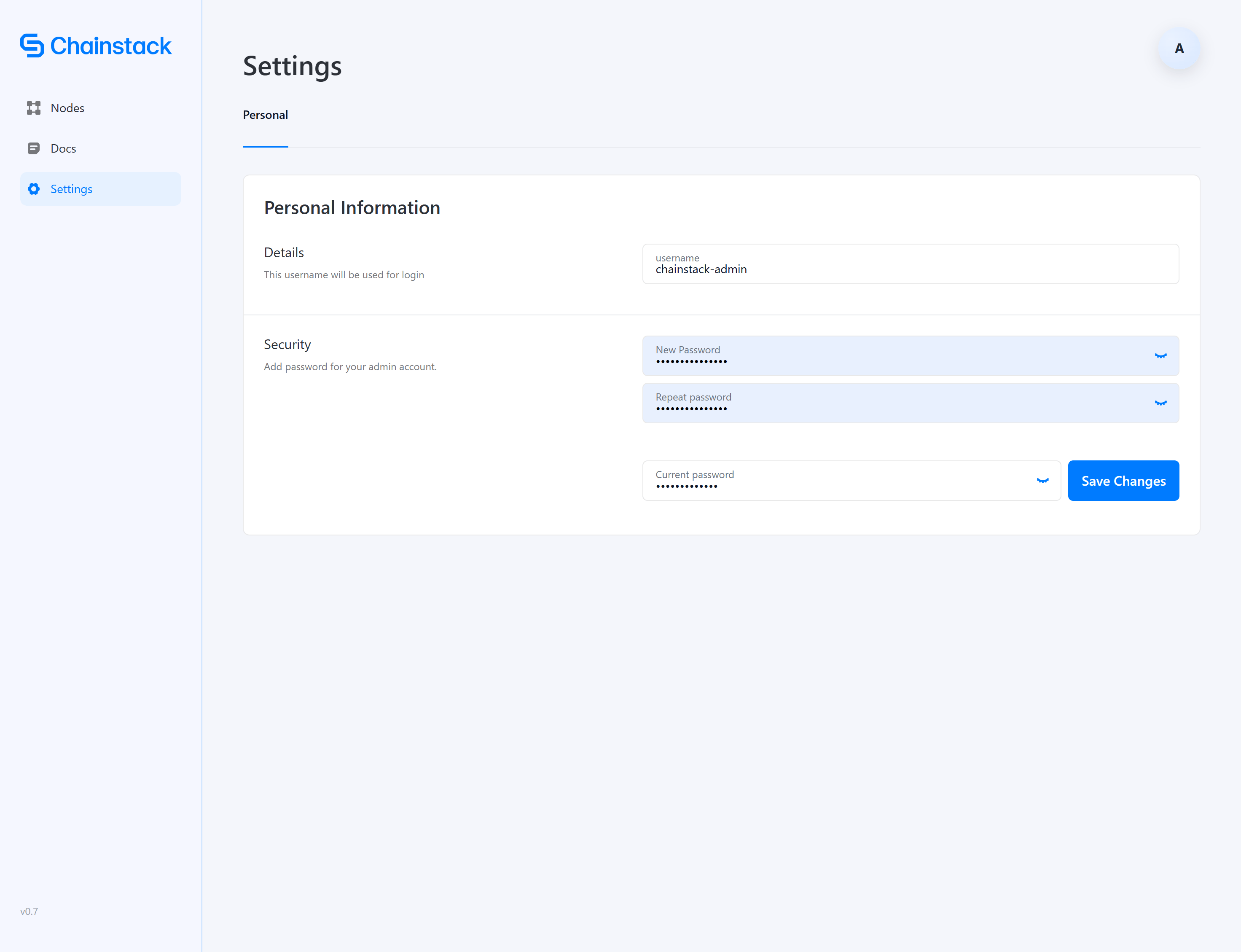This screenshot has height=952, width=1241.
Task: Click the Settings gear icon
Action: click(33, 189)
